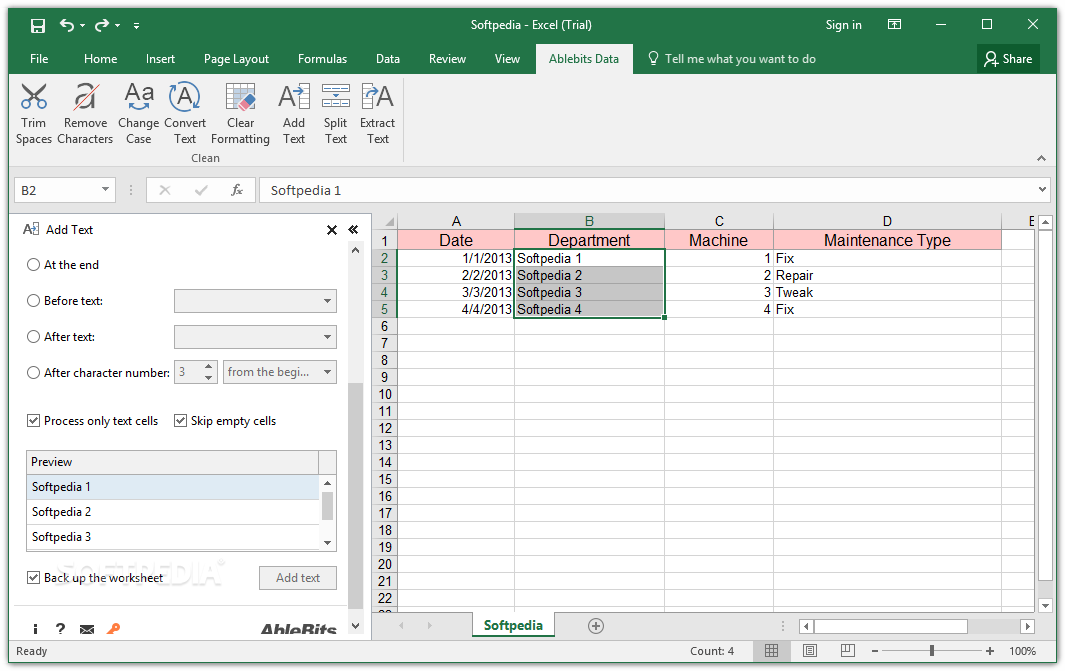The width and height of the screenshot is (1065, 671).
Task: Open the File menu
Action: point(39,59)
